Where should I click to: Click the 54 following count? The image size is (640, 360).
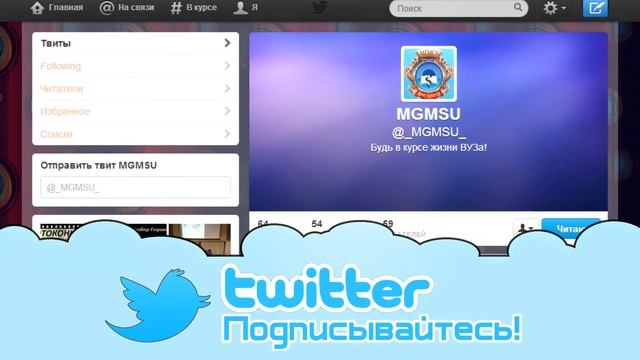317,224
